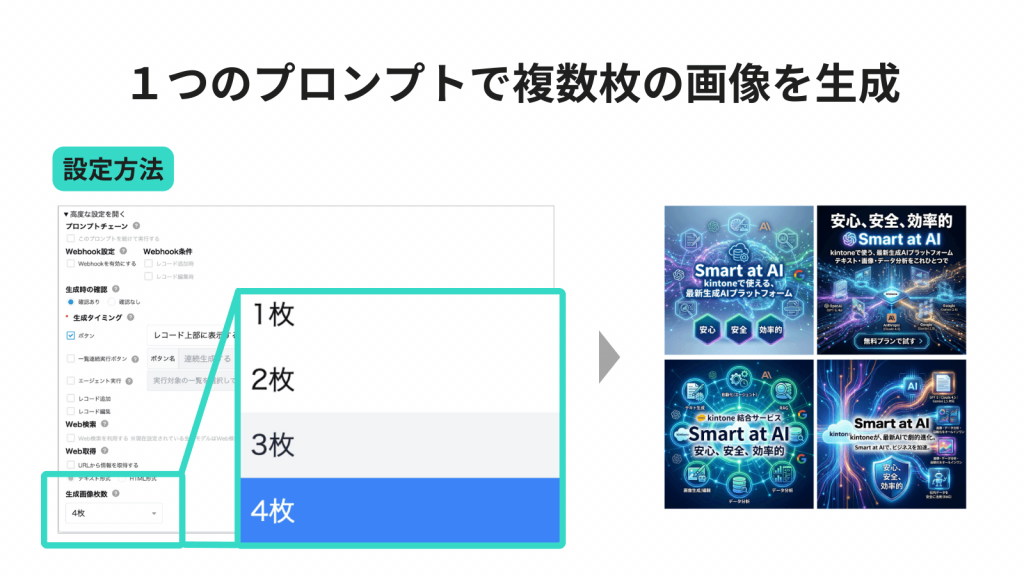Check the URLから情報を取得する checkbox
The width and height of the screenshot is (1024, 576).
(x=71, y=465)
